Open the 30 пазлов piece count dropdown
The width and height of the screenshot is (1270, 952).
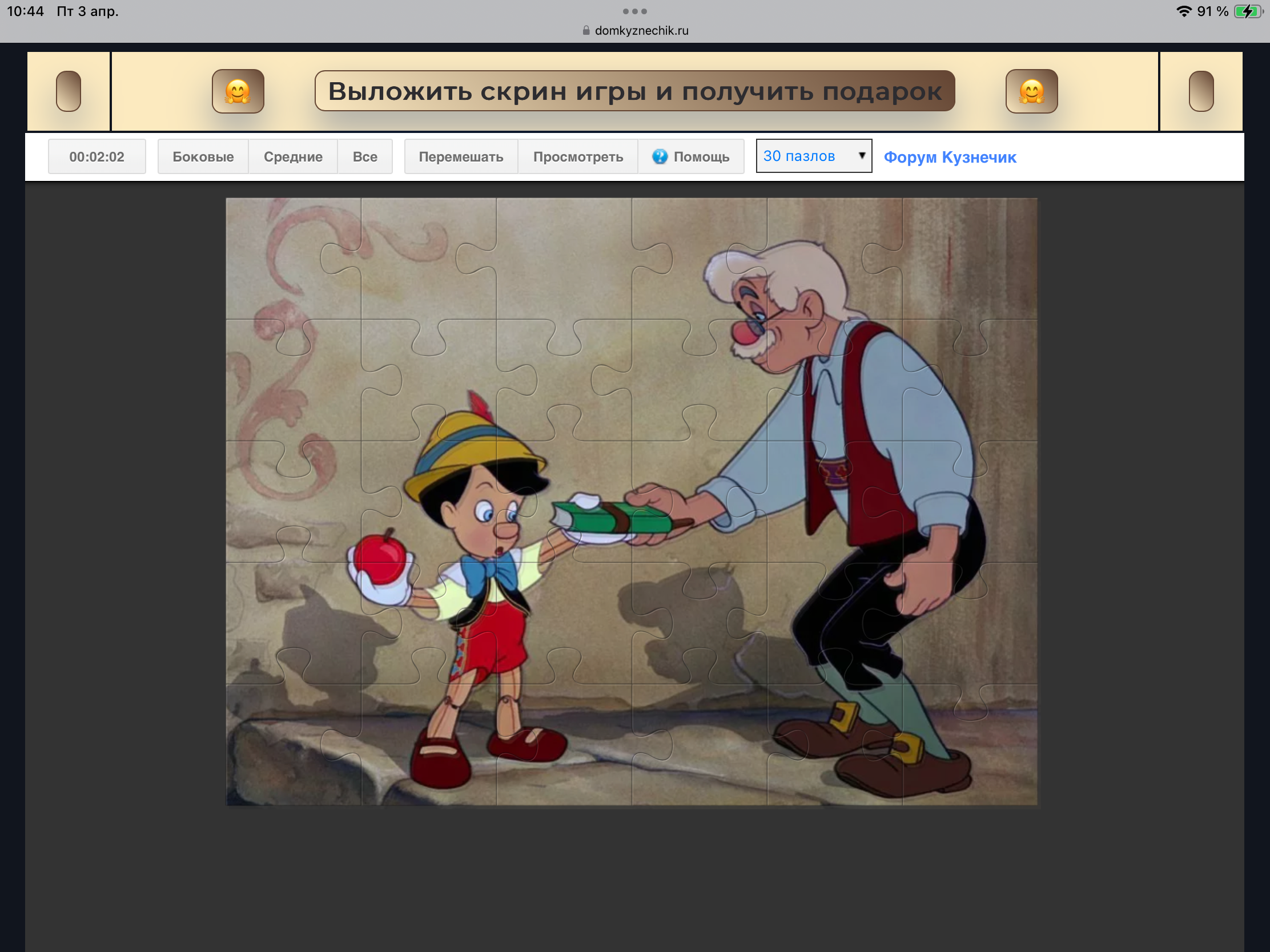pos(804,155)
